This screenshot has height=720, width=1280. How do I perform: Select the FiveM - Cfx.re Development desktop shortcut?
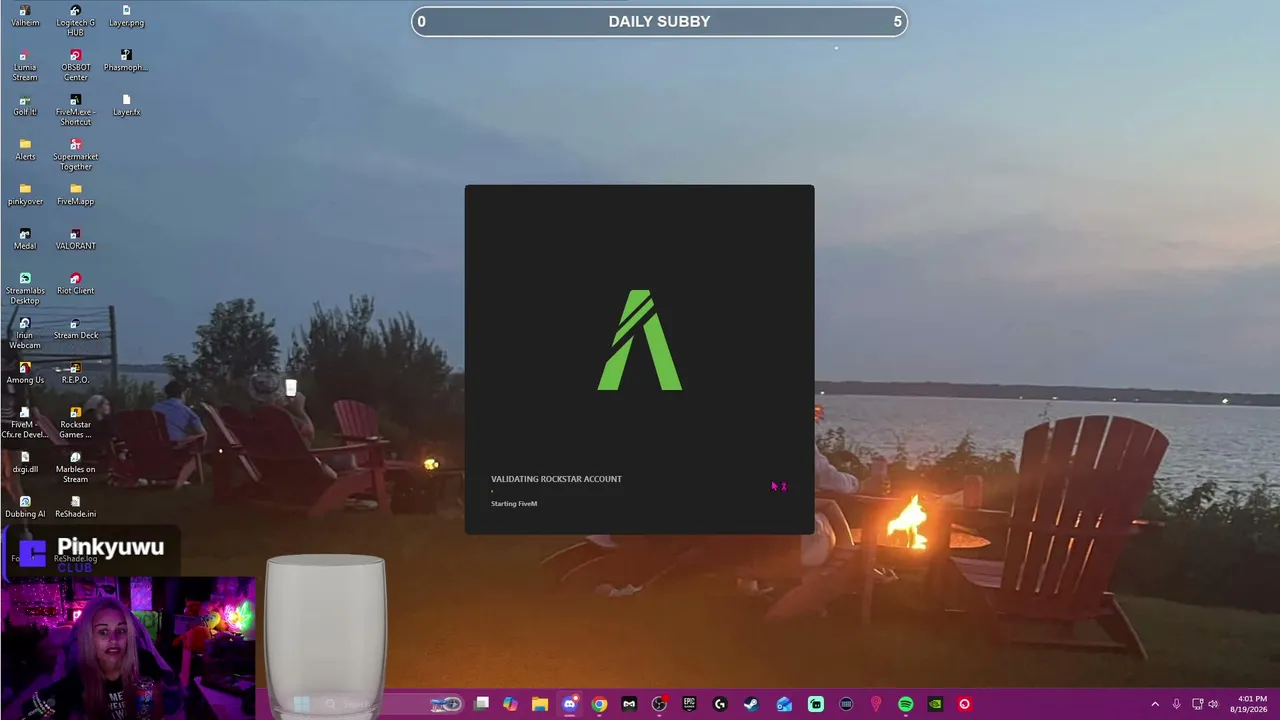pyautogui.click(x=25, y=422)
